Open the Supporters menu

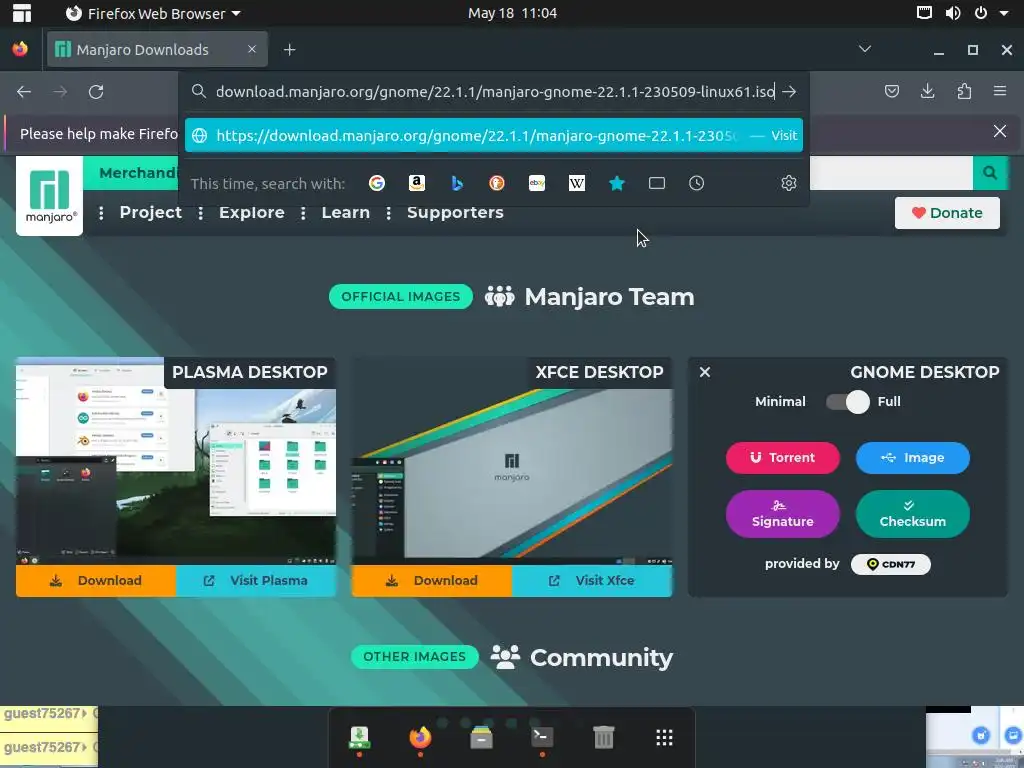click(x=455, y=212)
